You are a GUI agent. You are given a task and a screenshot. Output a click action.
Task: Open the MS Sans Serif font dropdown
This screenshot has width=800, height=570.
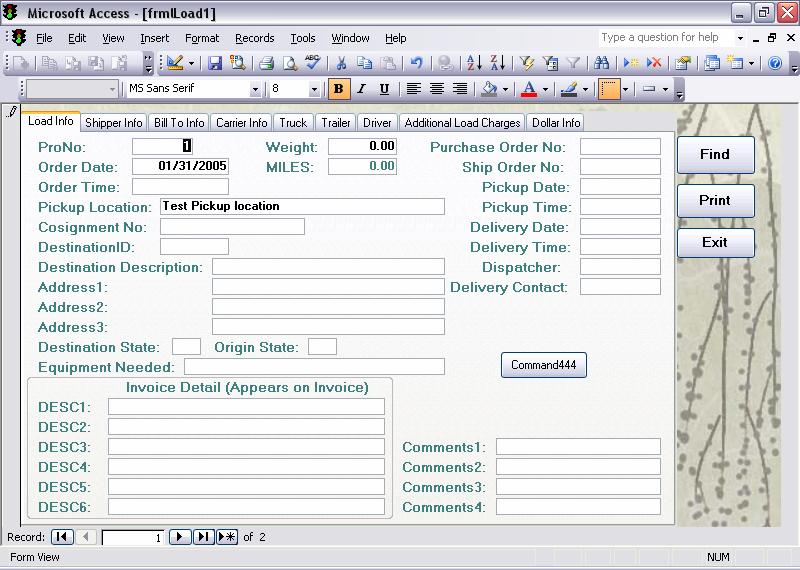click(256, 89)
